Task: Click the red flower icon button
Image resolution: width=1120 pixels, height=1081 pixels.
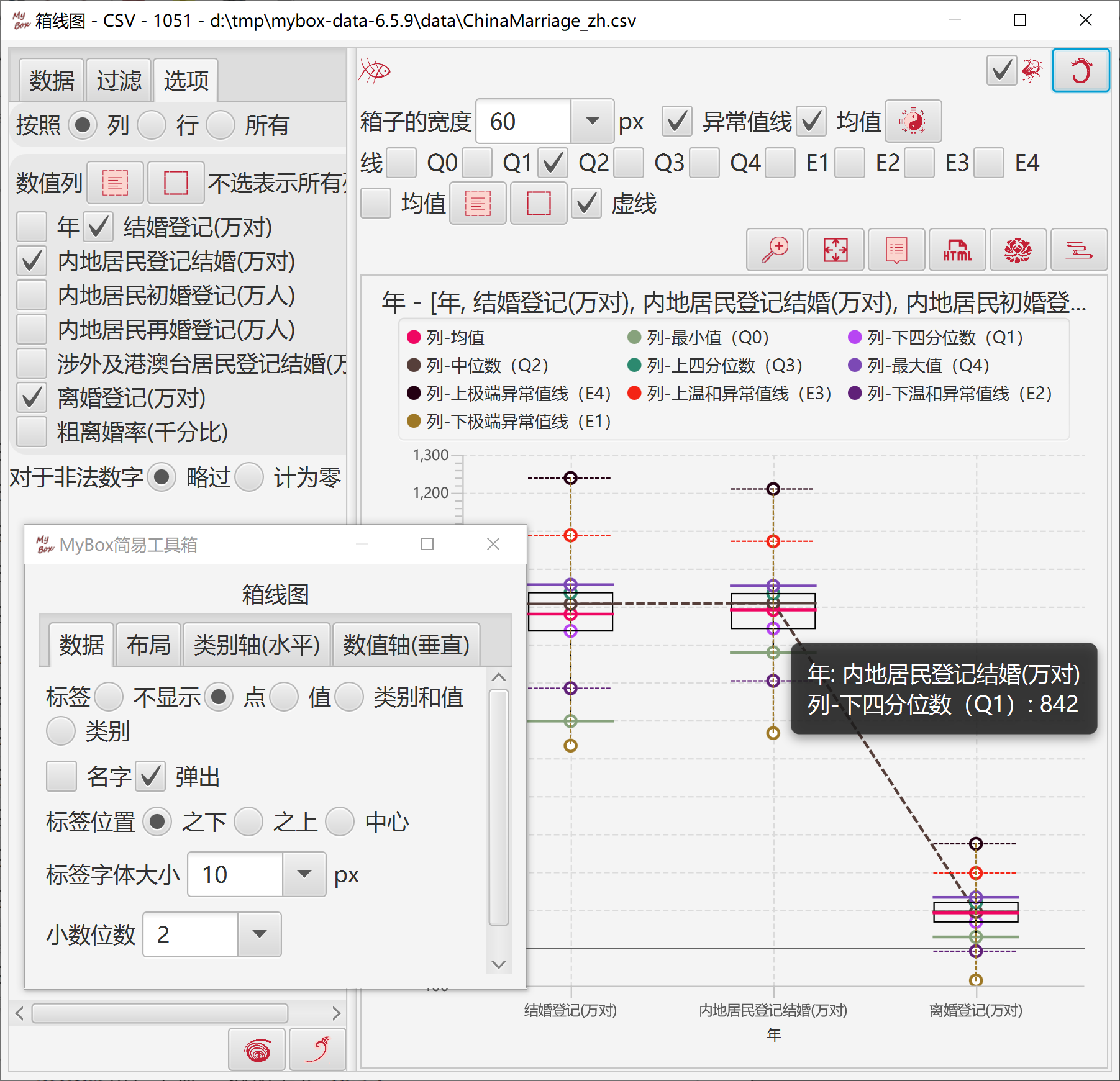Action: [x=1018, y=250]
